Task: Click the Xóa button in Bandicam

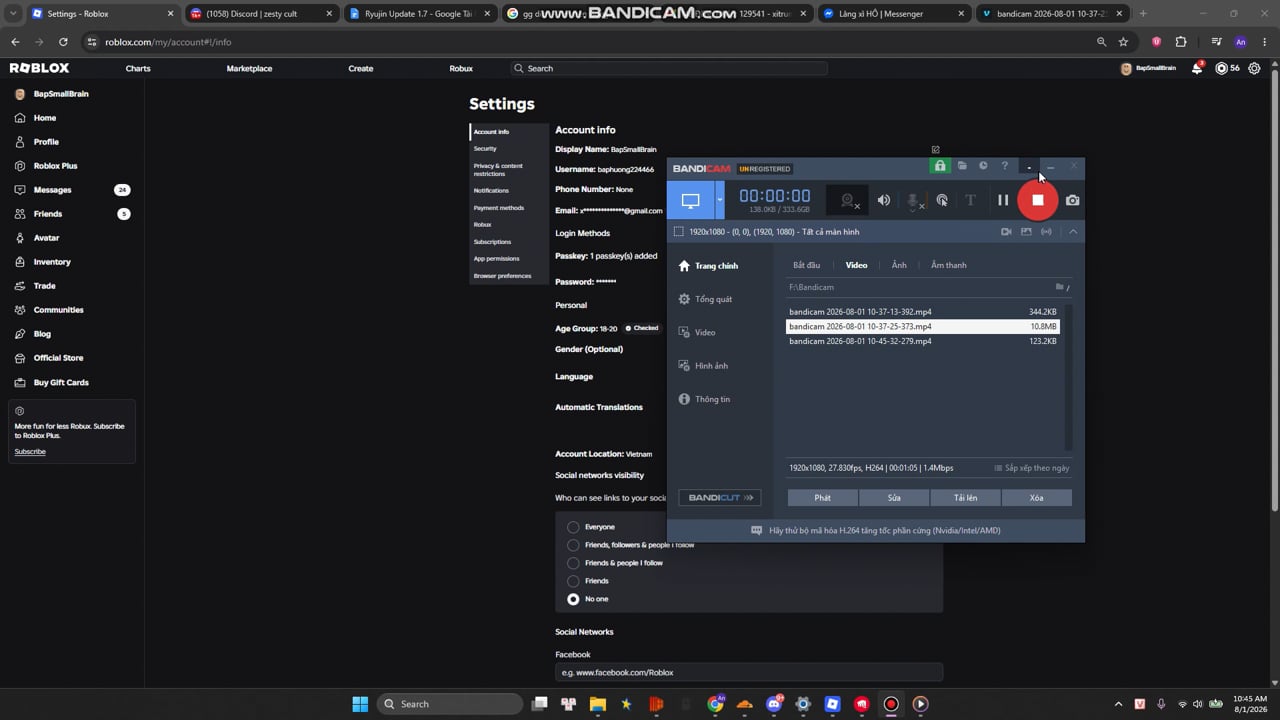Action: (1037, 497)
